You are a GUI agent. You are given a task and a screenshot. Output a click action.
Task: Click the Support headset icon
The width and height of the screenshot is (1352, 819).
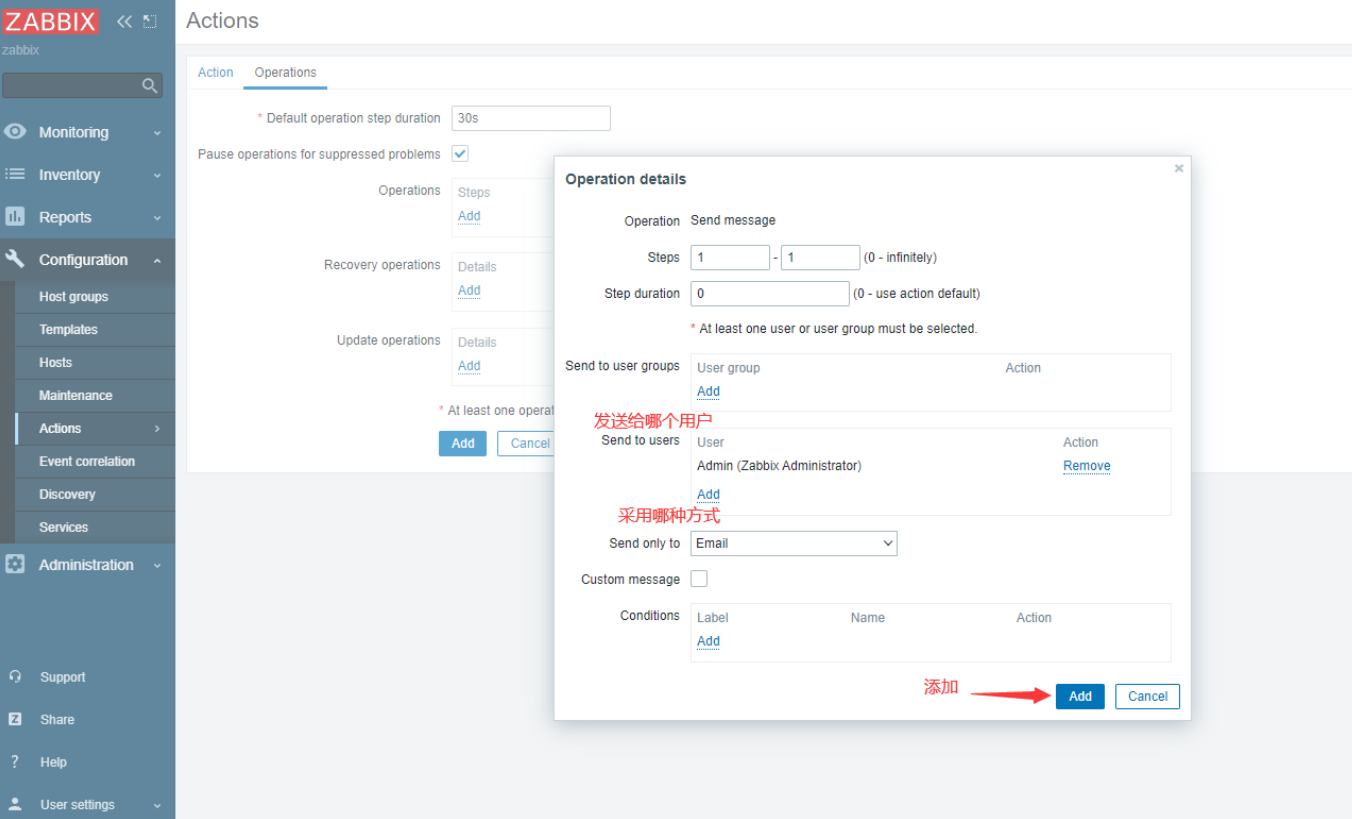[15, 677]
